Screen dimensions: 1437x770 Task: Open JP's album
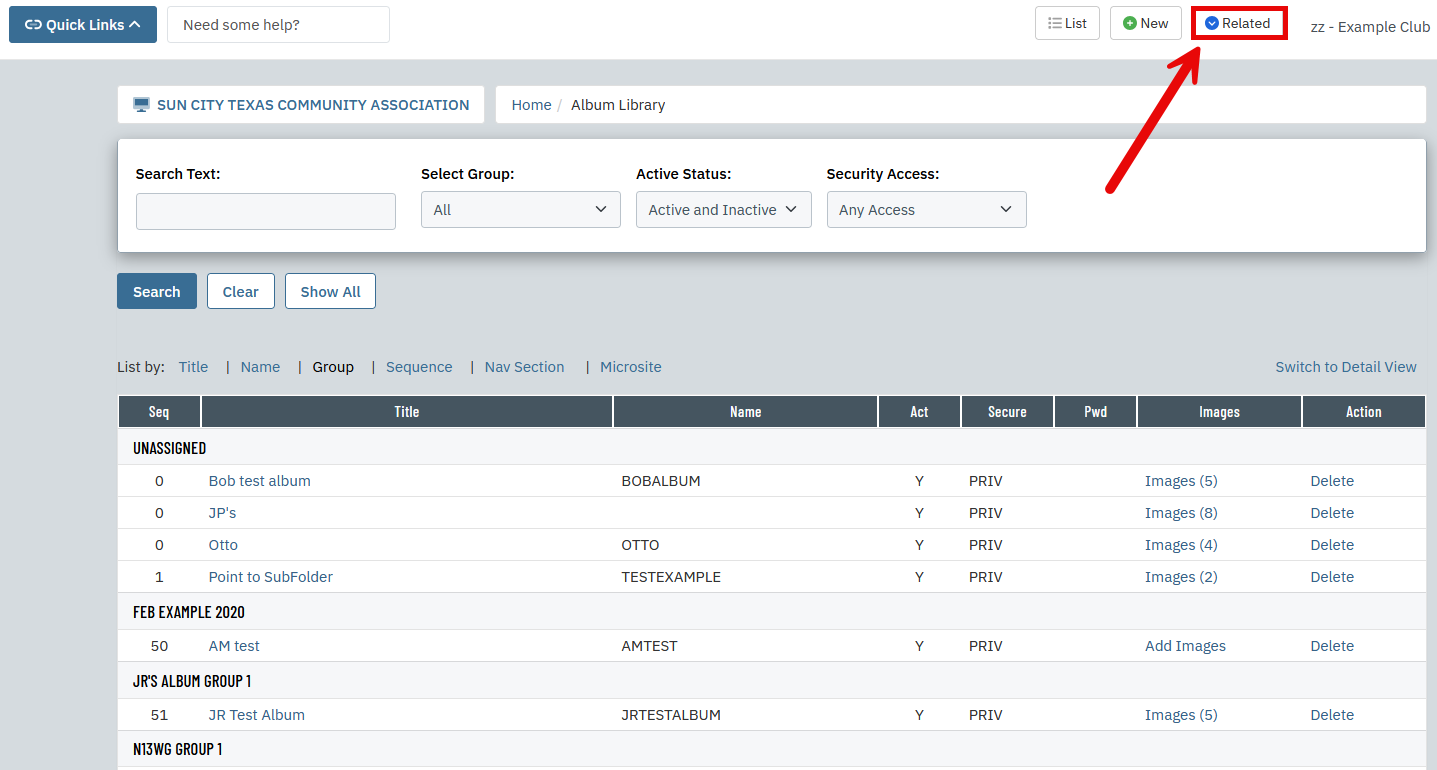pos(222,513)
